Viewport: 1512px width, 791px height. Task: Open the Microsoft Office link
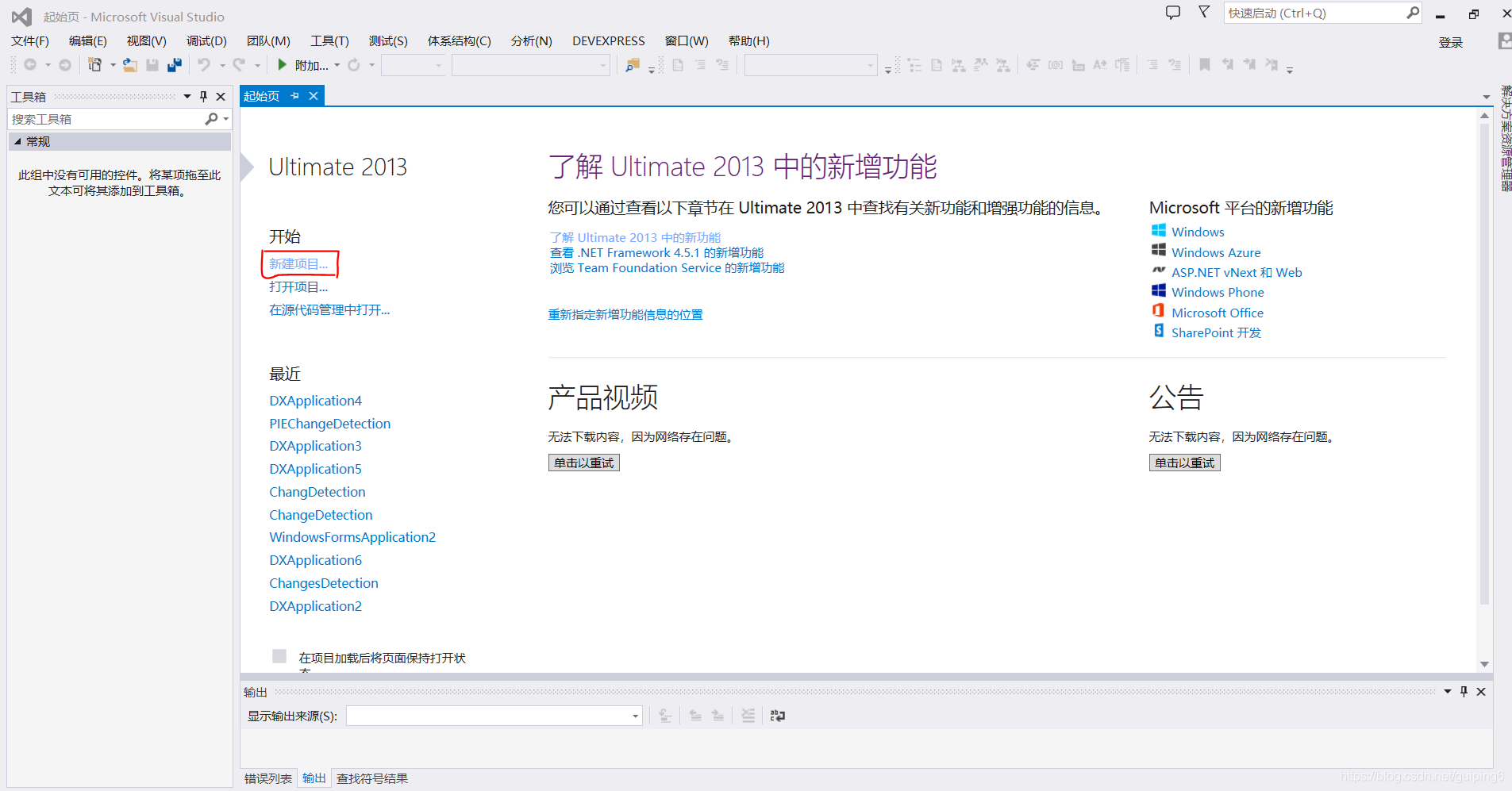pos(1218,313)
